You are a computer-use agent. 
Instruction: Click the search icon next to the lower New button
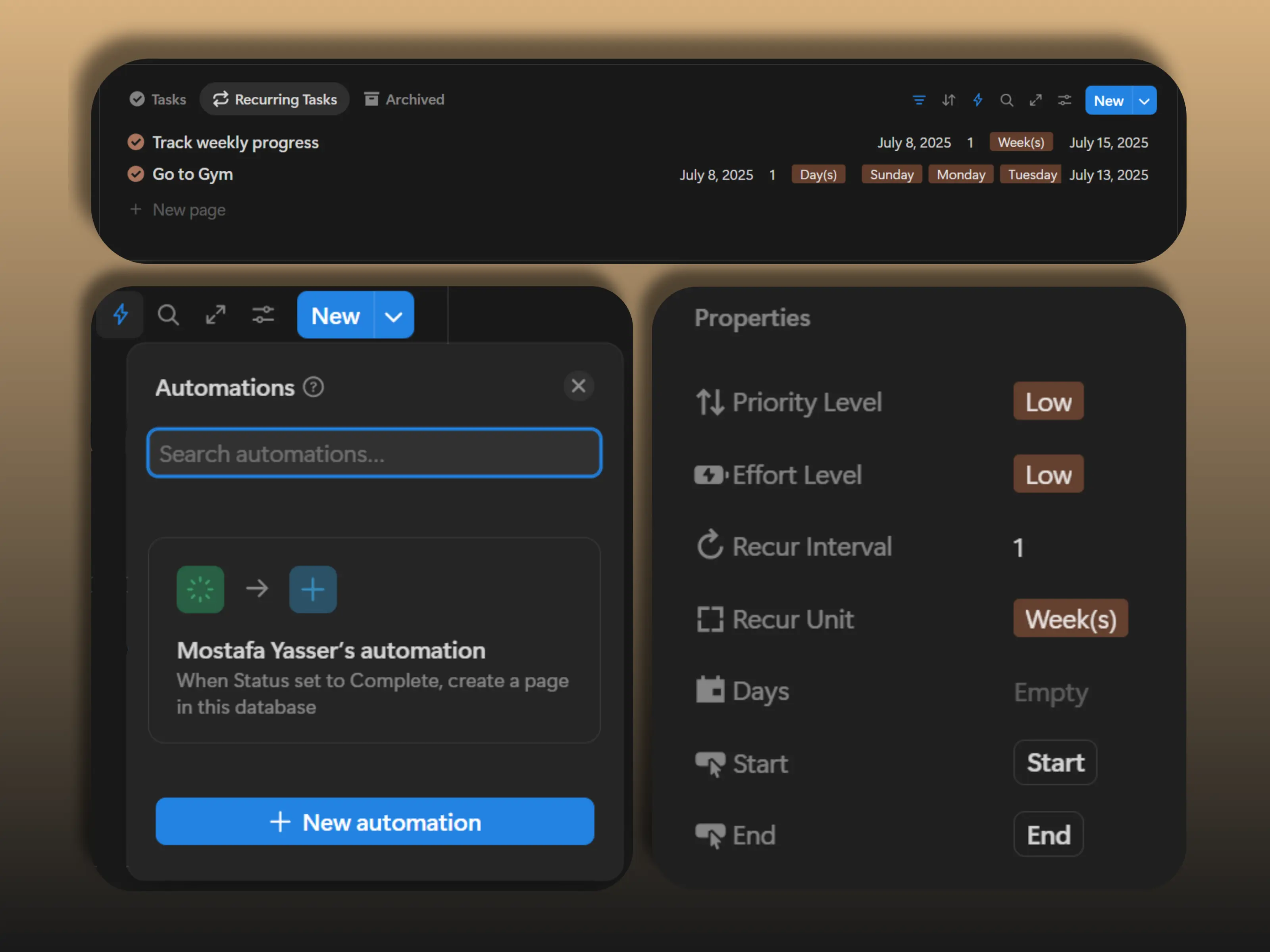pos(167,315)
